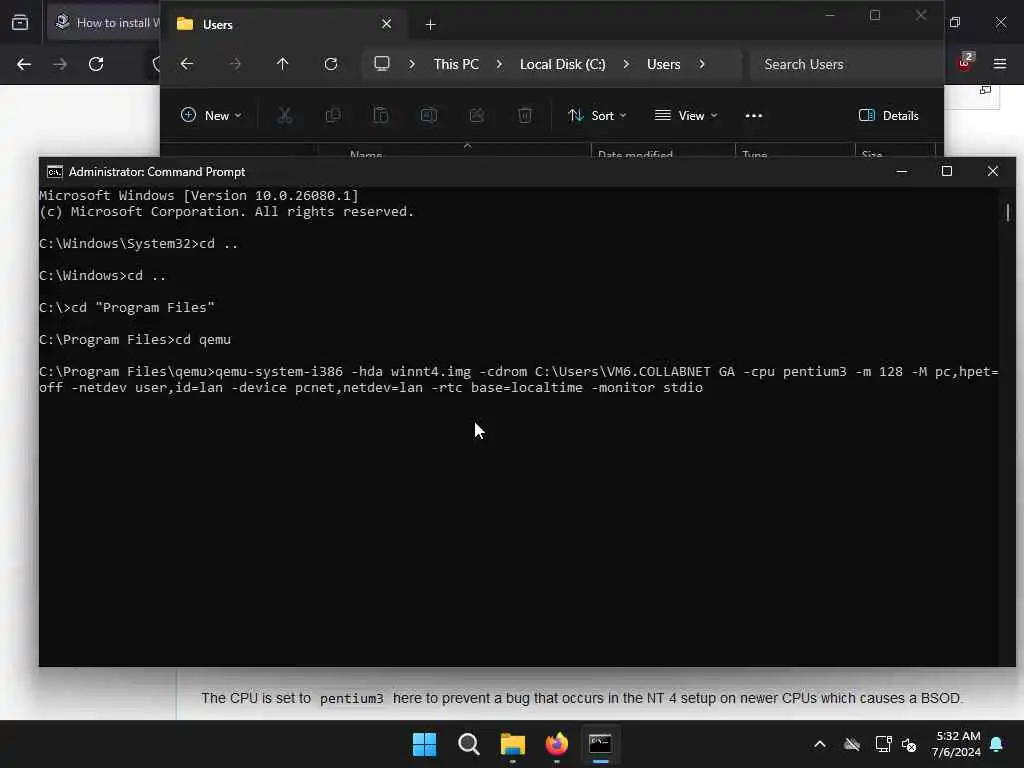Viewport: 1024px width, 768px height.
Task: Click the cloud sync tray icon
Action: point(852,744)
